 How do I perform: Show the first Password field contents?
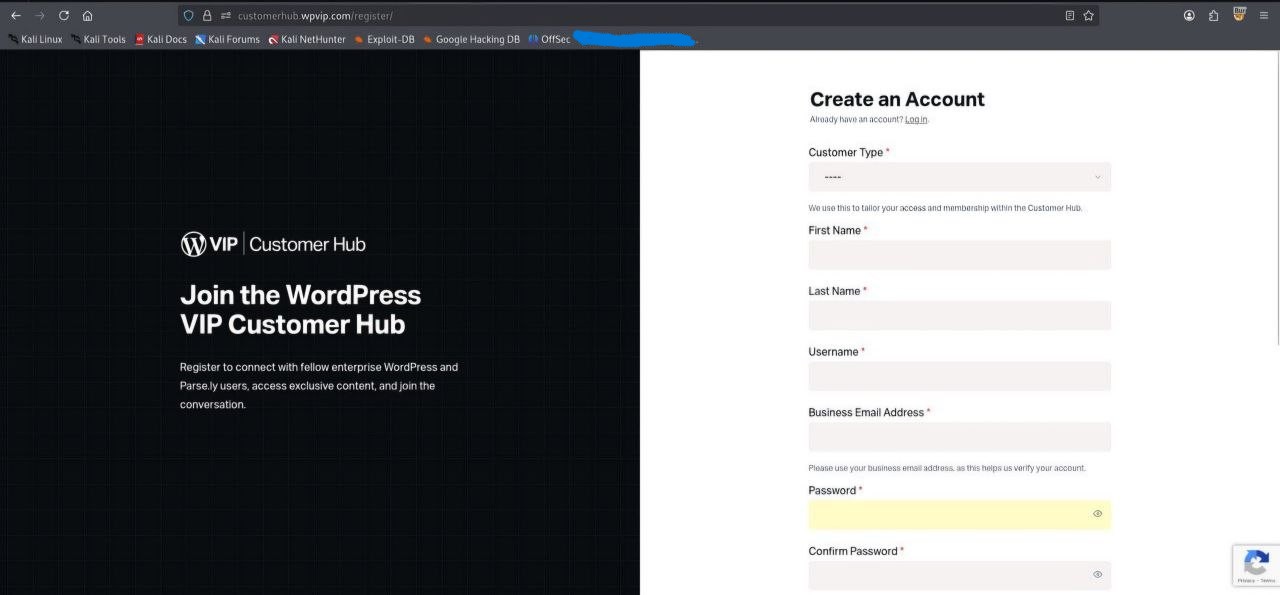[x=1096, y=513]
